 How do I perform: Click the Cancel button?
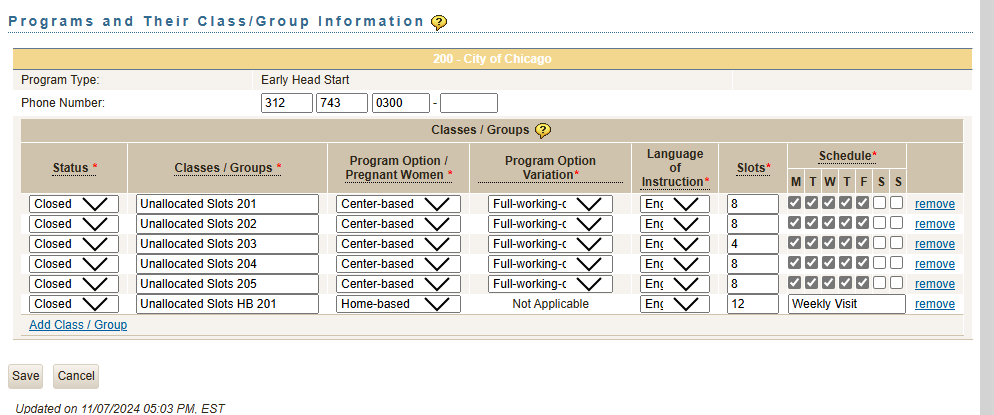(76, 376)
